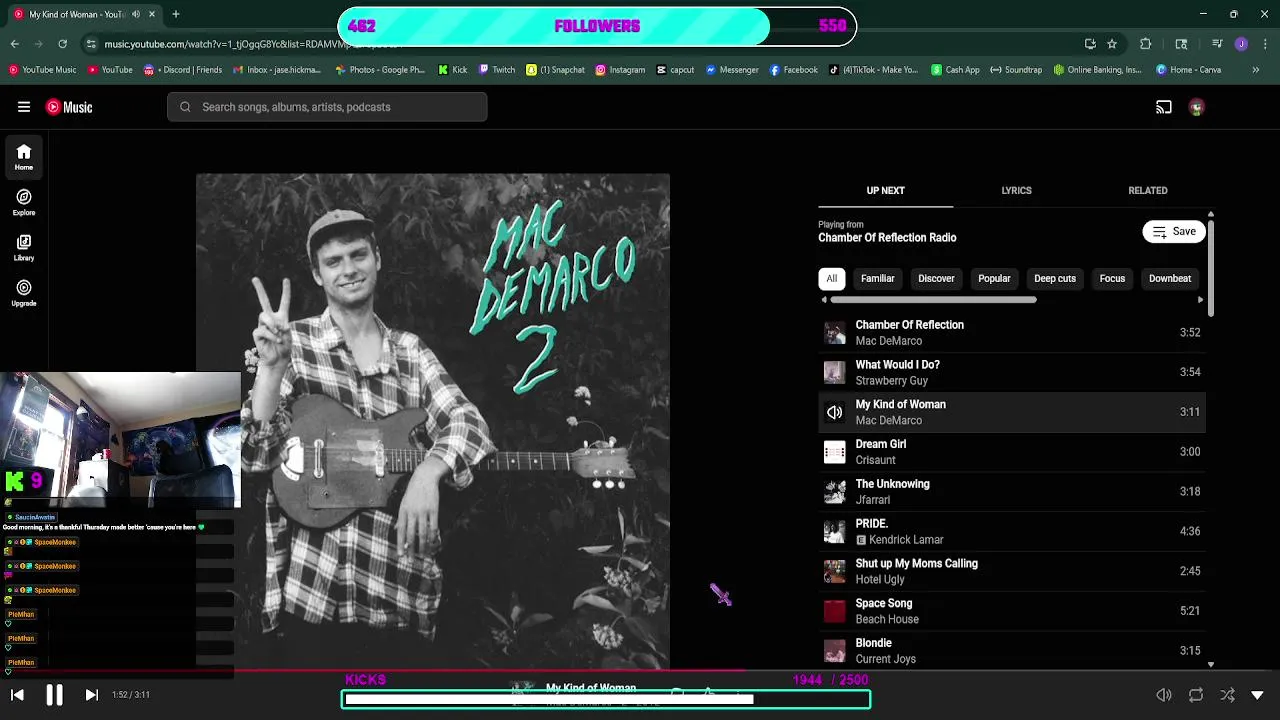Click the browser address bar URL
The image size is (1280, 720).
click(252, 44)
